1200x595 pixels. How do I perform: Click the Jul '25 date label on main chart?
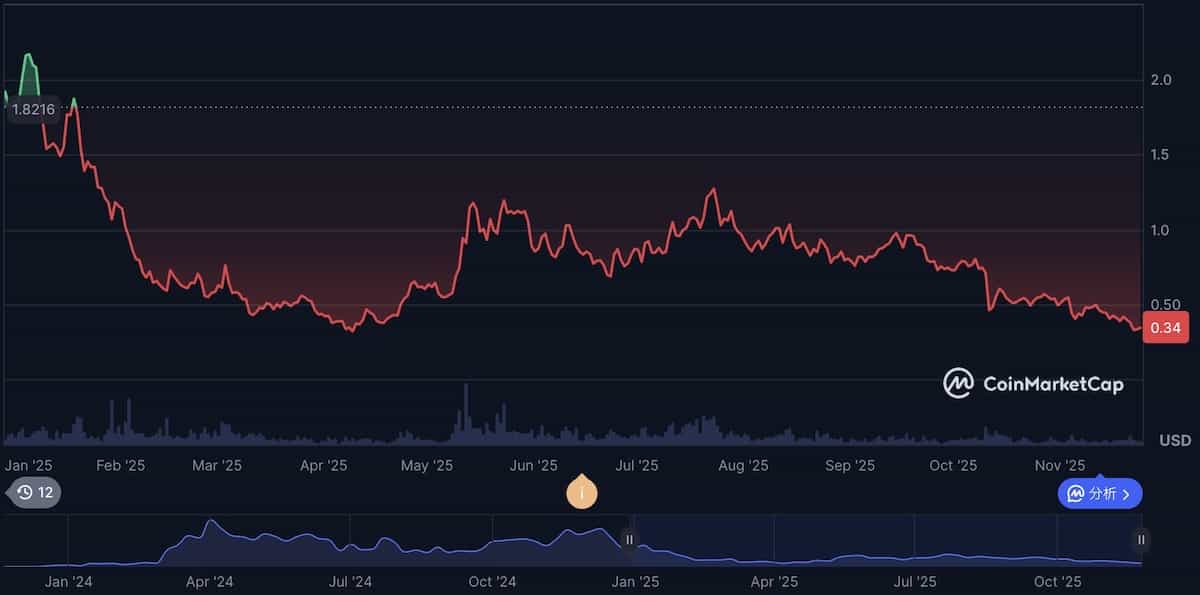(637, 465)
